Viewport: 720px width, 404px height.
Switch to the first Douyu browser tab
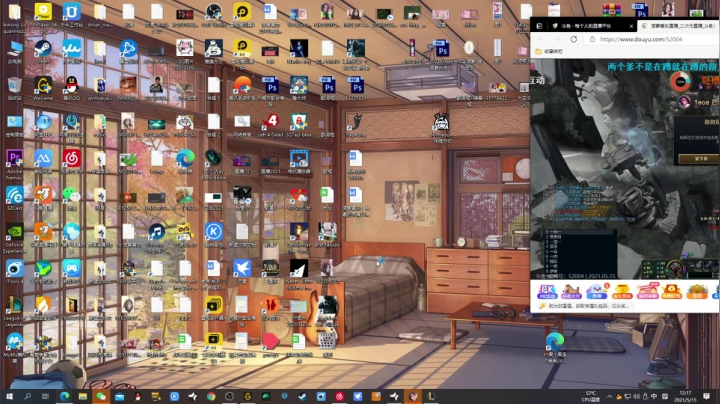click(x=592, y=26)
